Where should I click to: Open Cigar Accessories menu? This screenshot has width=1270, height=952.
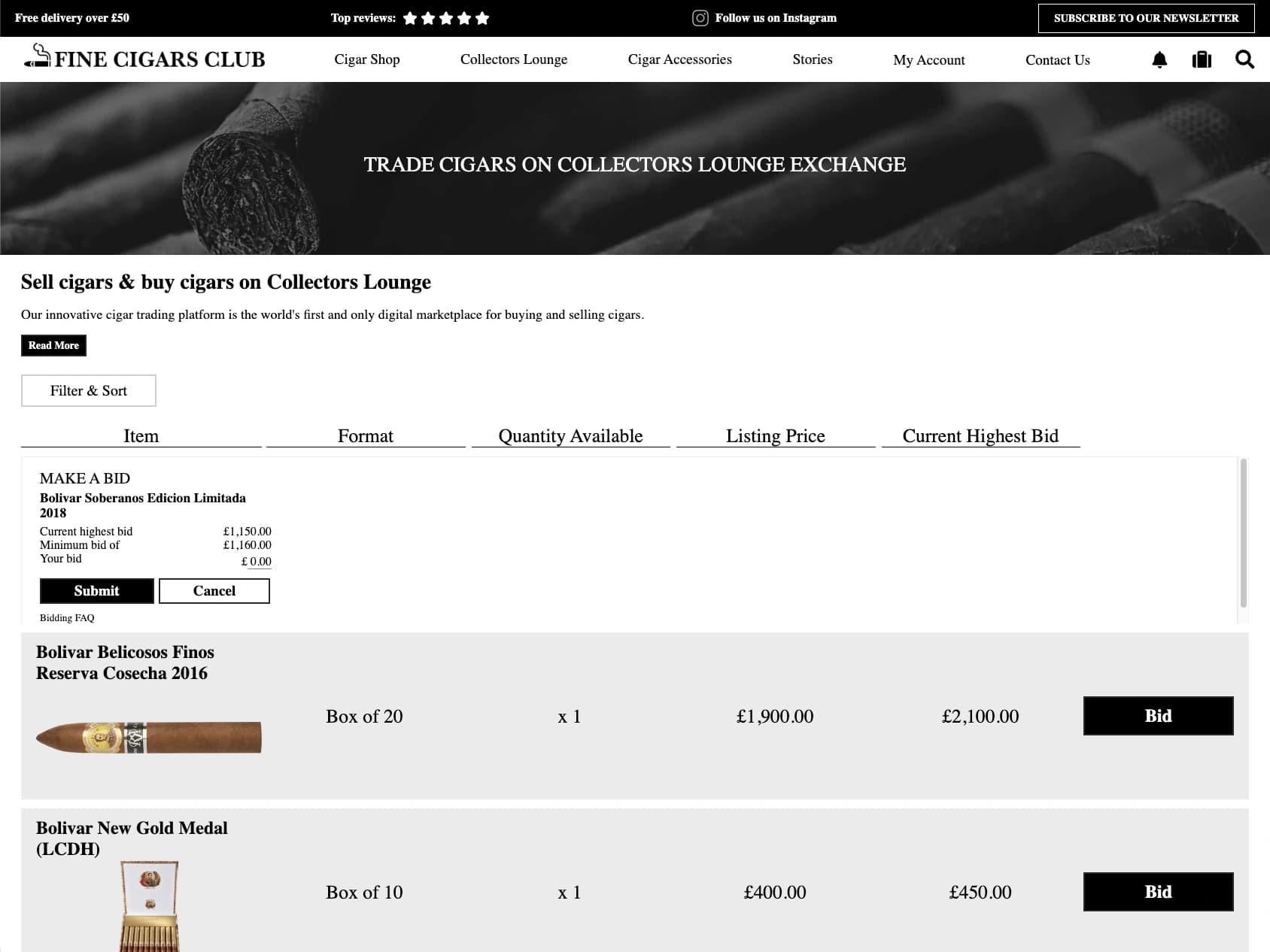coord(679,59)
